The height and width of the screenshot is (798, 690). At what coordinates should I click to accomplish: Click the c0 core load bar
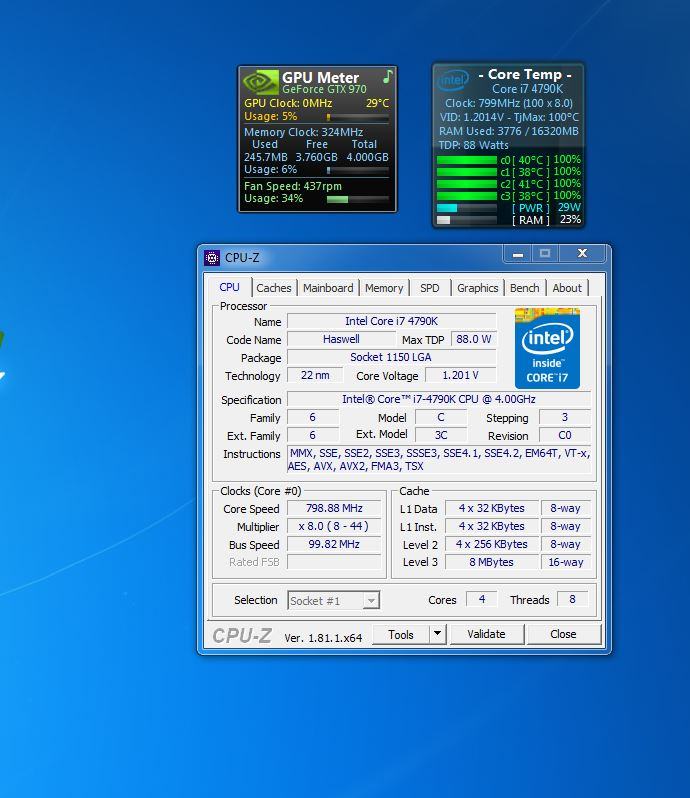tap(467, 160)
